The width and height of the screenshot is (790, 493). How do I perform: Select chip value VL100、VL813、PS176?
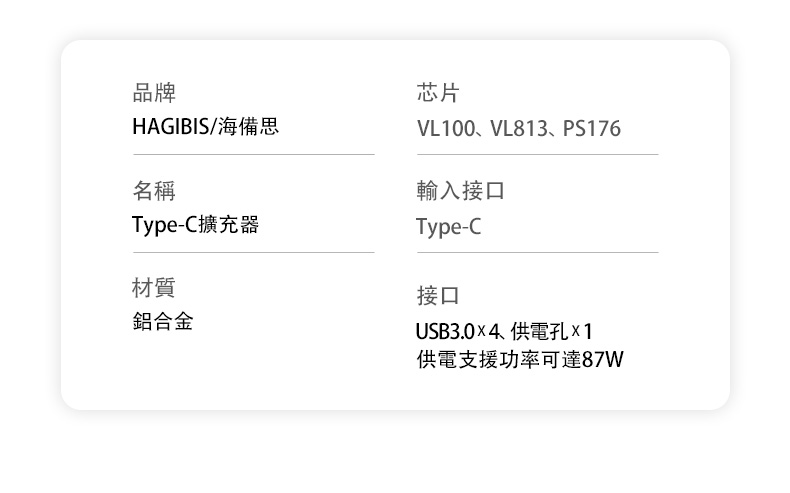[518, 128]
